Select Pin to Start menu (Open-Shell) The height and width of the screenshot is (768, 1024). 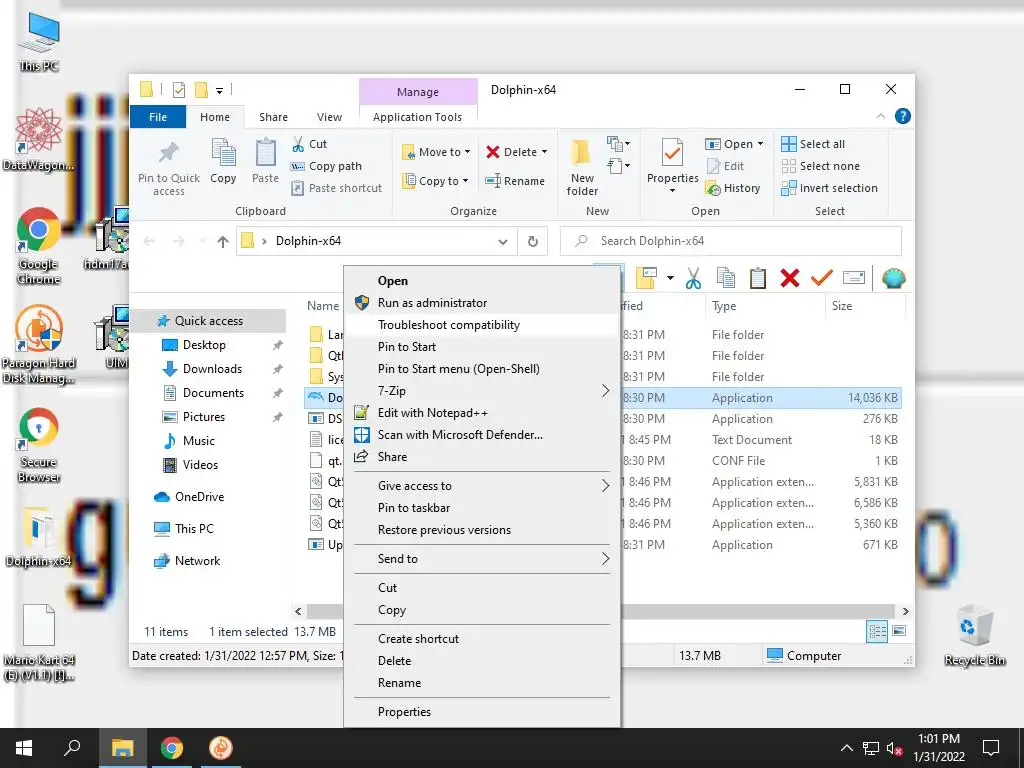point(482,369)
